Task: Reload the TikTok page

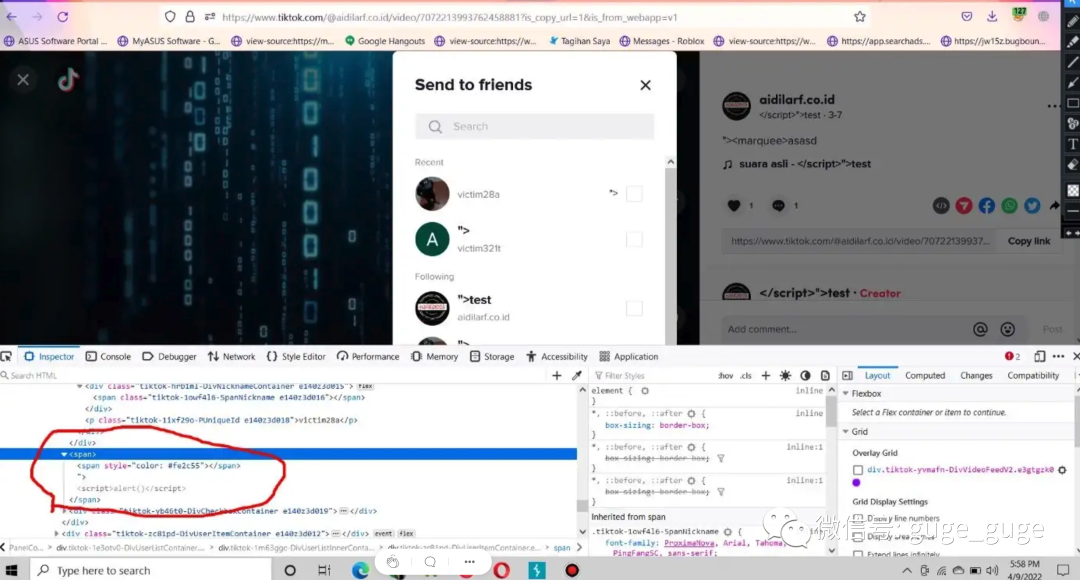Action: 63,17
